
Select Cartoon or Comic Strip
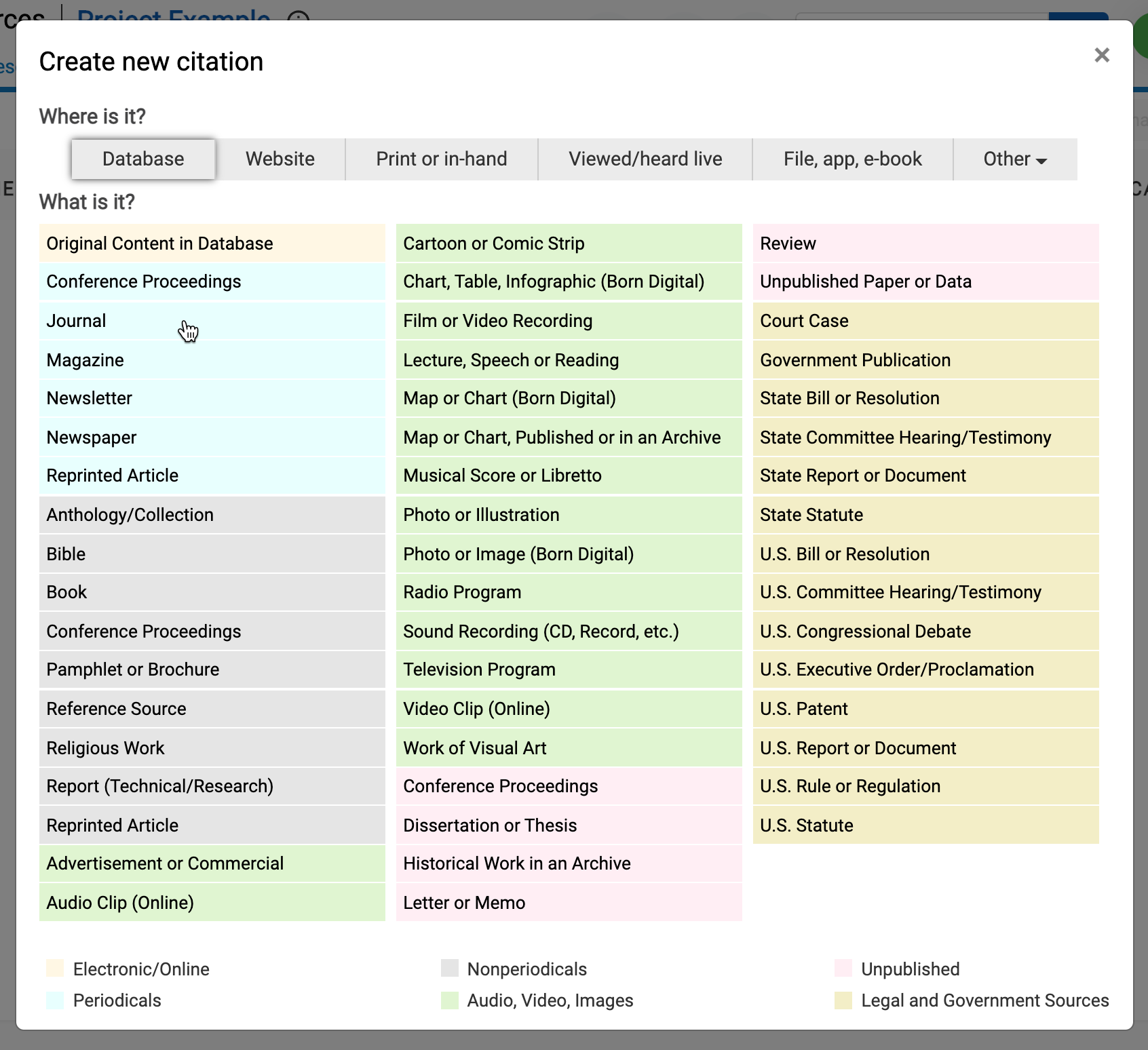[569, 243]
